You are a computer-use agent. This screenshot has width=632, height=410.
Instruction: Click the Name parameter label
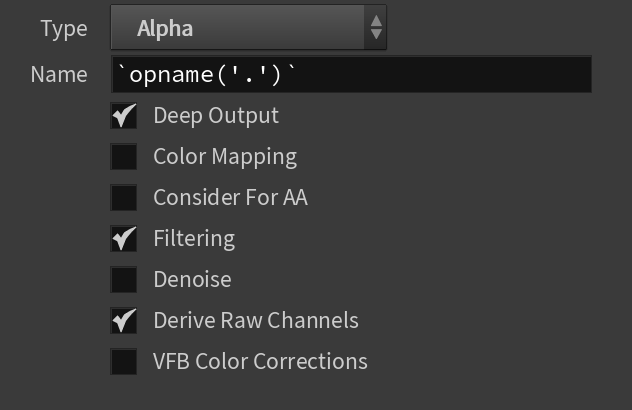tap(59, 75)
